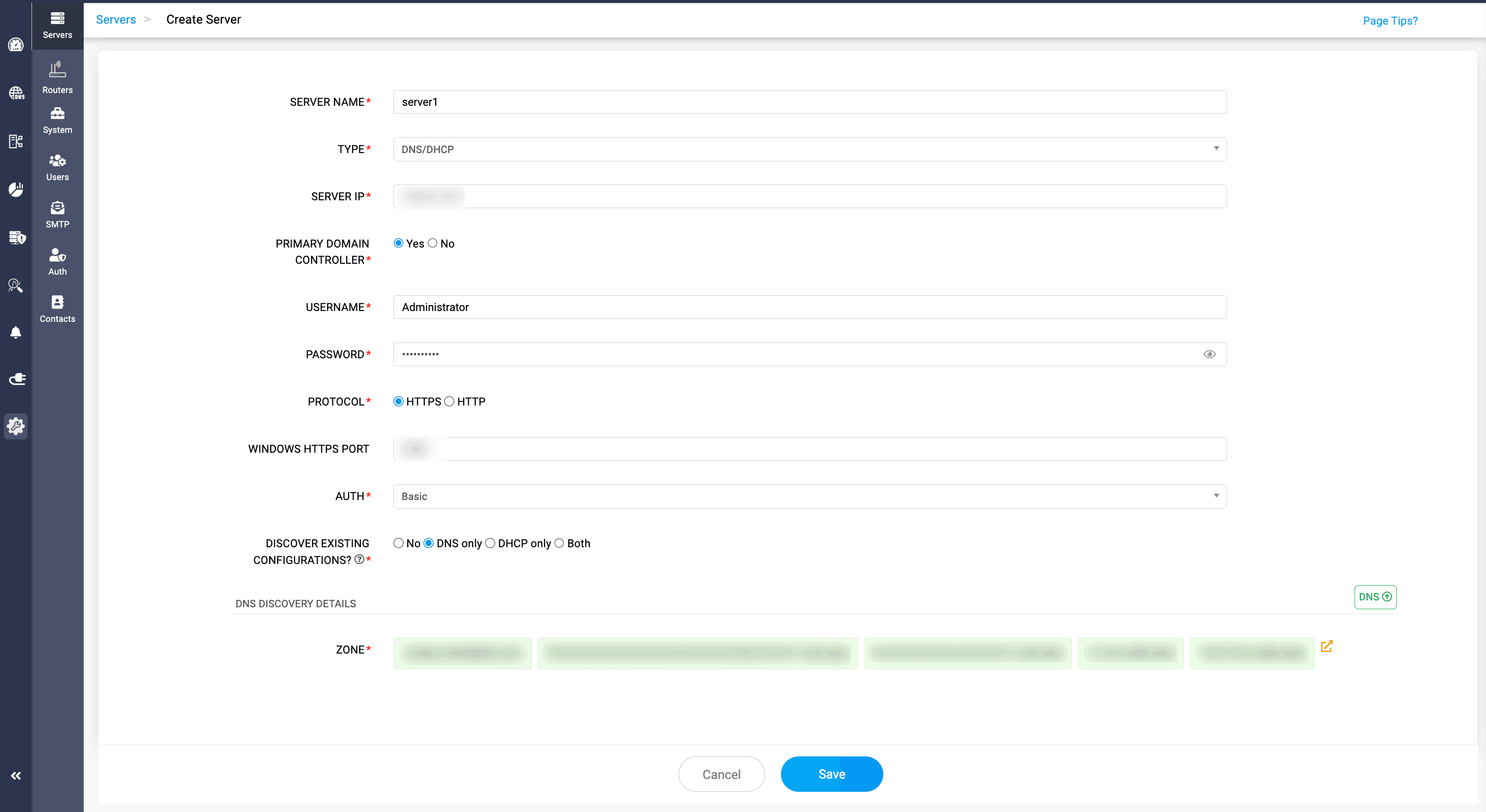The image size is (1486, 812).
Task: Select Yes for Primary Domain Controller
Action: 398,243
